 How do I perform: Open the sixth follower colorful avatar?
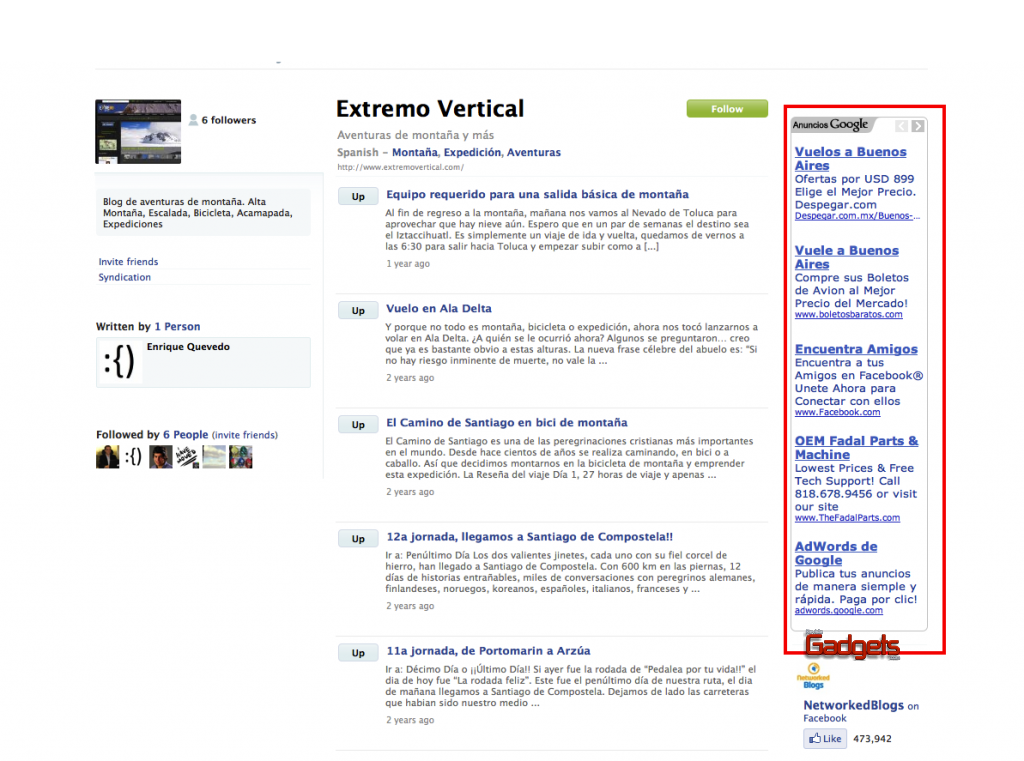241,457
